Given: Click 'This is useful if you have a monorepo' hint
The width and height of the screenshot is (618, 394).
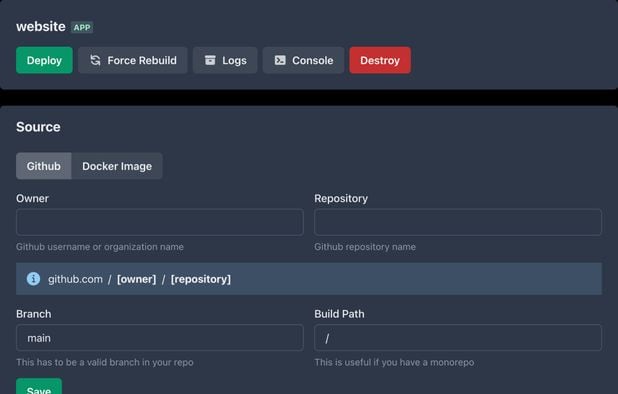Looking at the screenshot, I should point(394,362).
